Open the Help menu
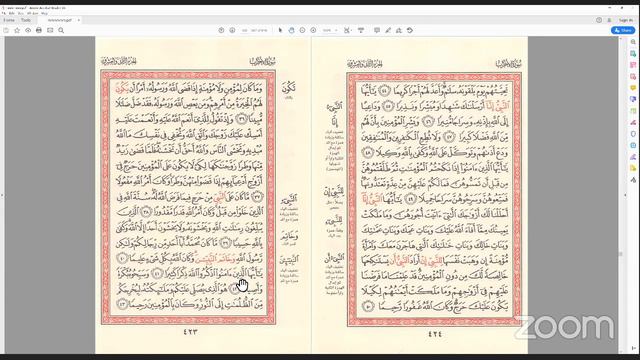640x360 pixels. pos(44,13)
